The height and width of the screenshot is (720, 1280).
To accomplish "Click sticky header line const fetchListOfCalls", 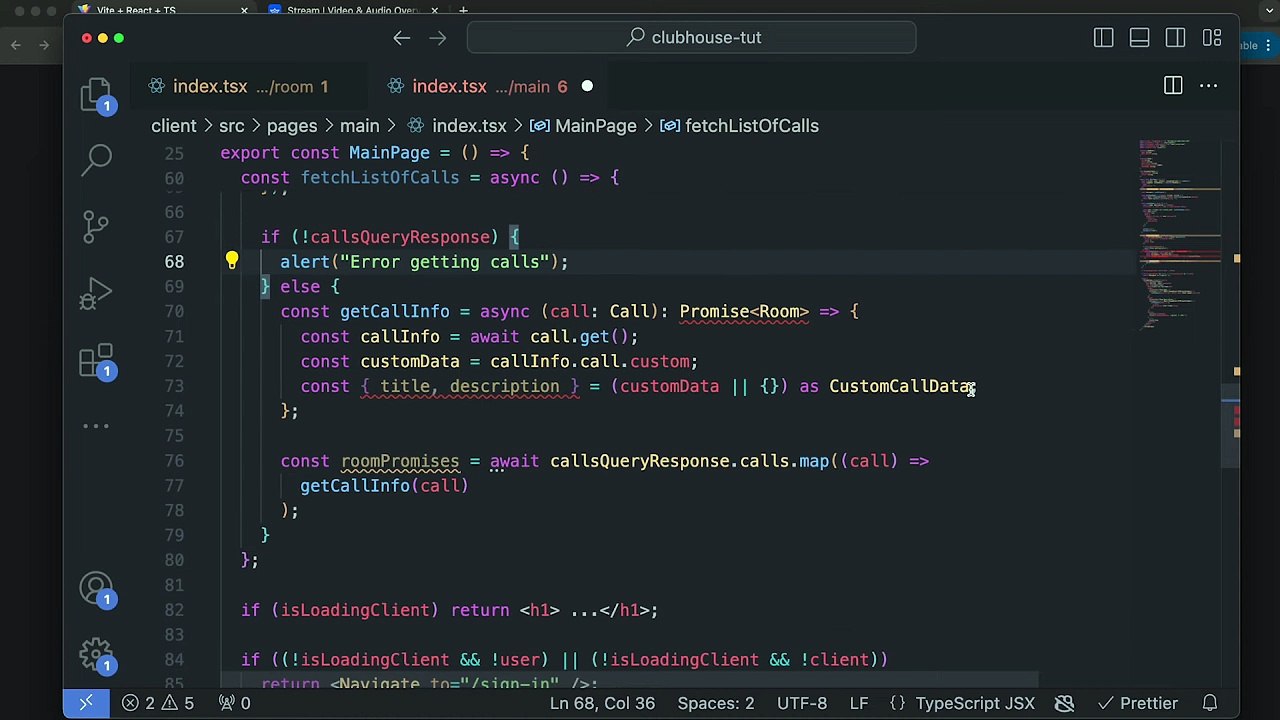I will pyautogui.click(x=430, y=178).
